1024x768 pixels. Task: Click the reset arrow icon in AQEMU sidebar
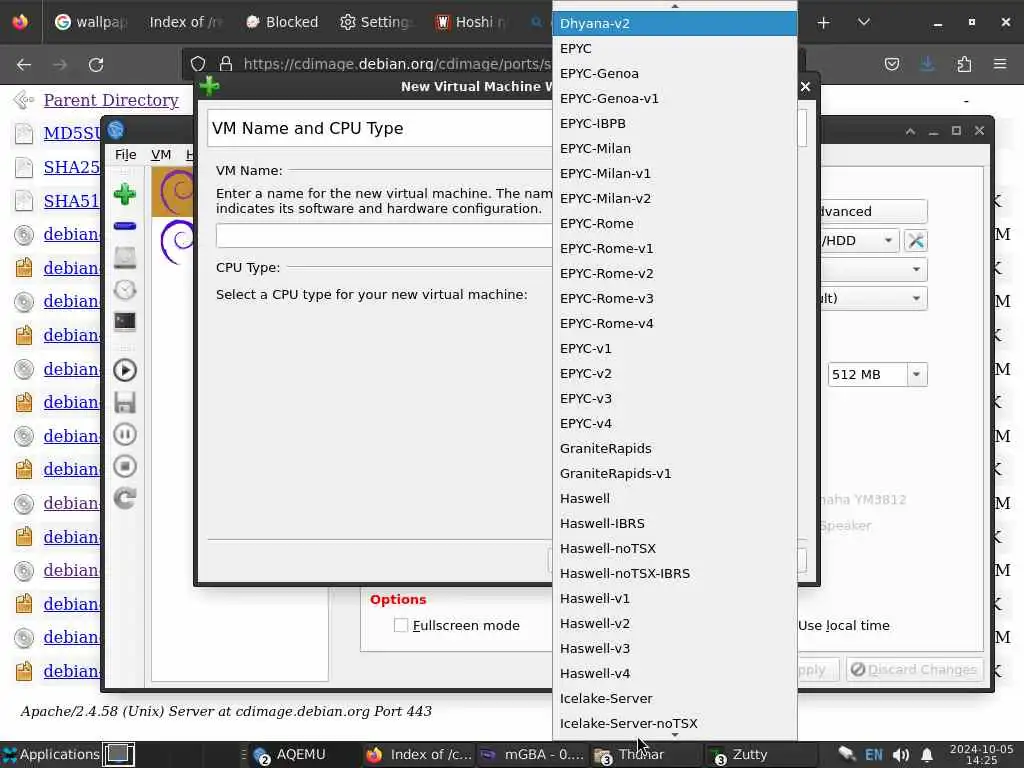[125, 498]
